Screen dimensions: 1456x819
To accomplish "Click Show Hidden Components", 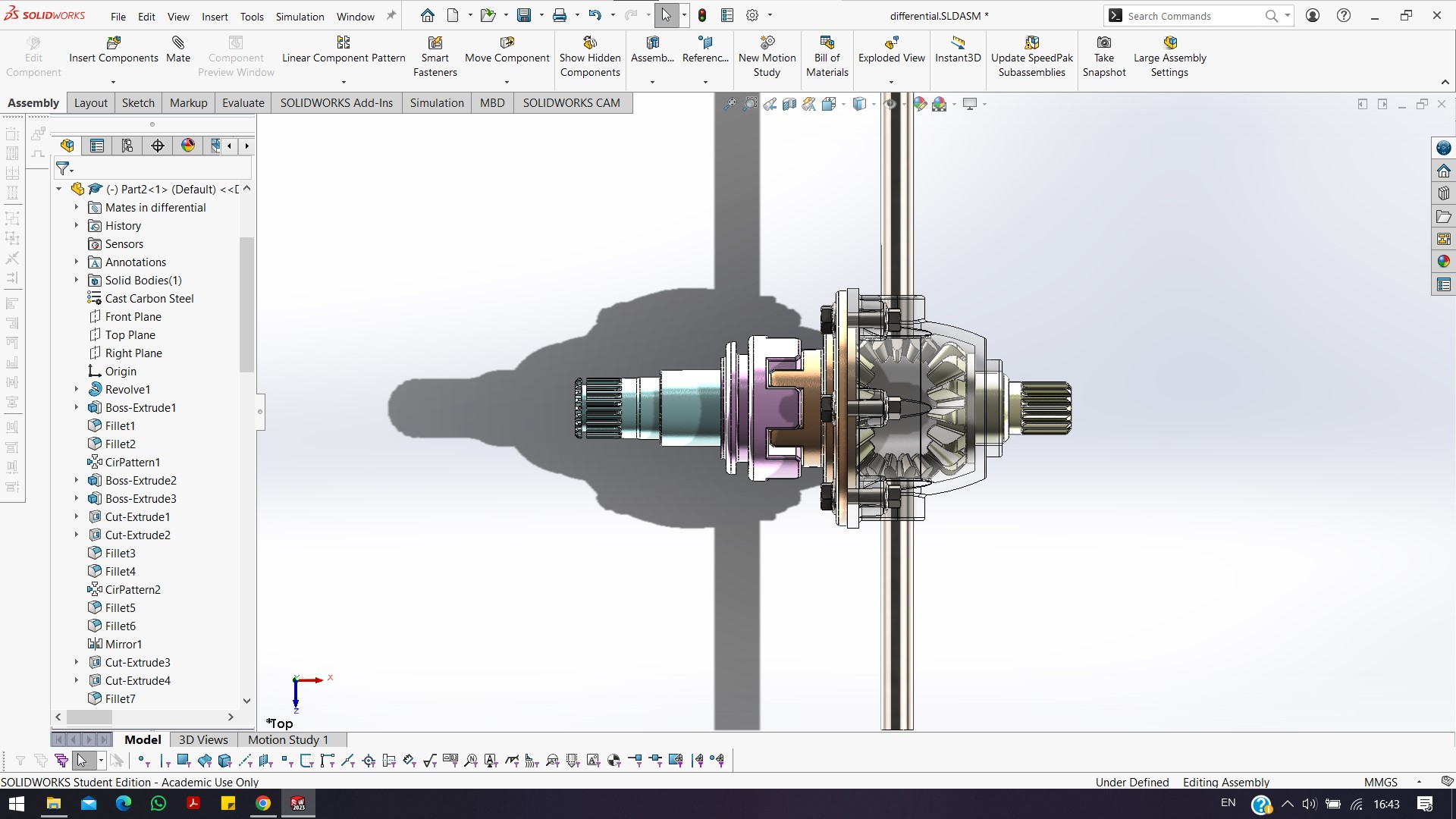I will (590, 57).
